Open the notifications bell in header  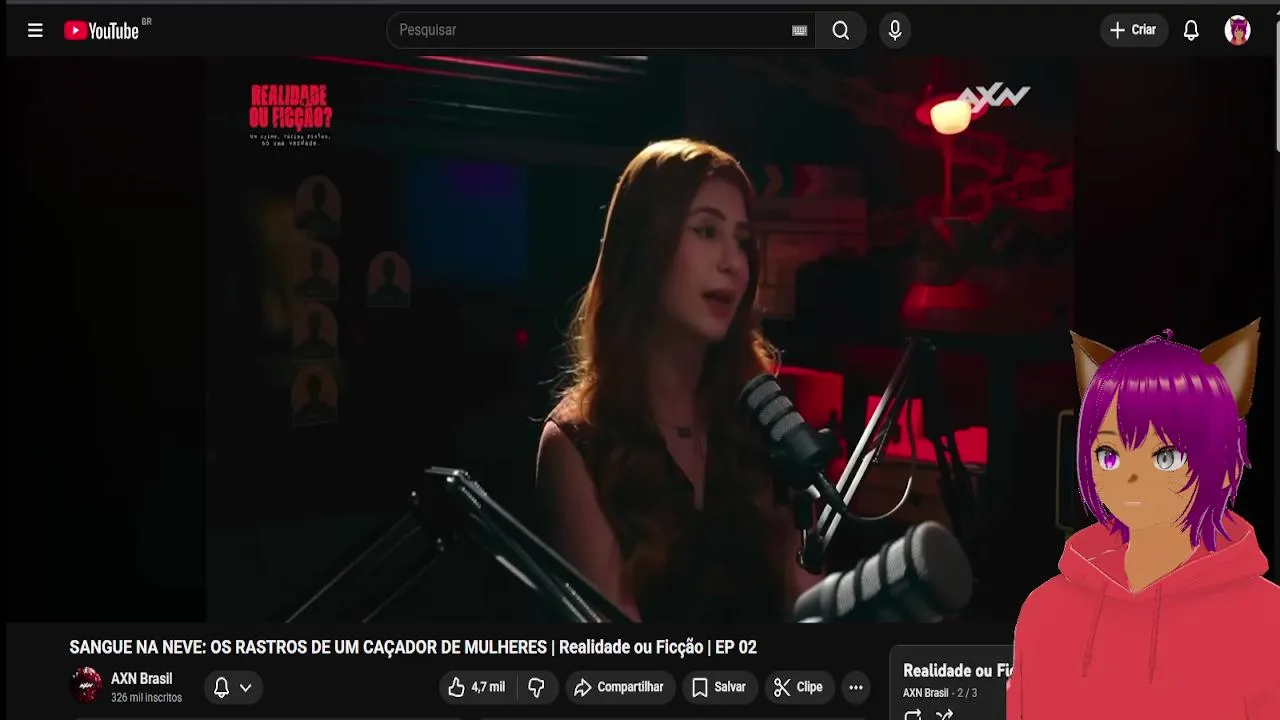coord(1191,30)
